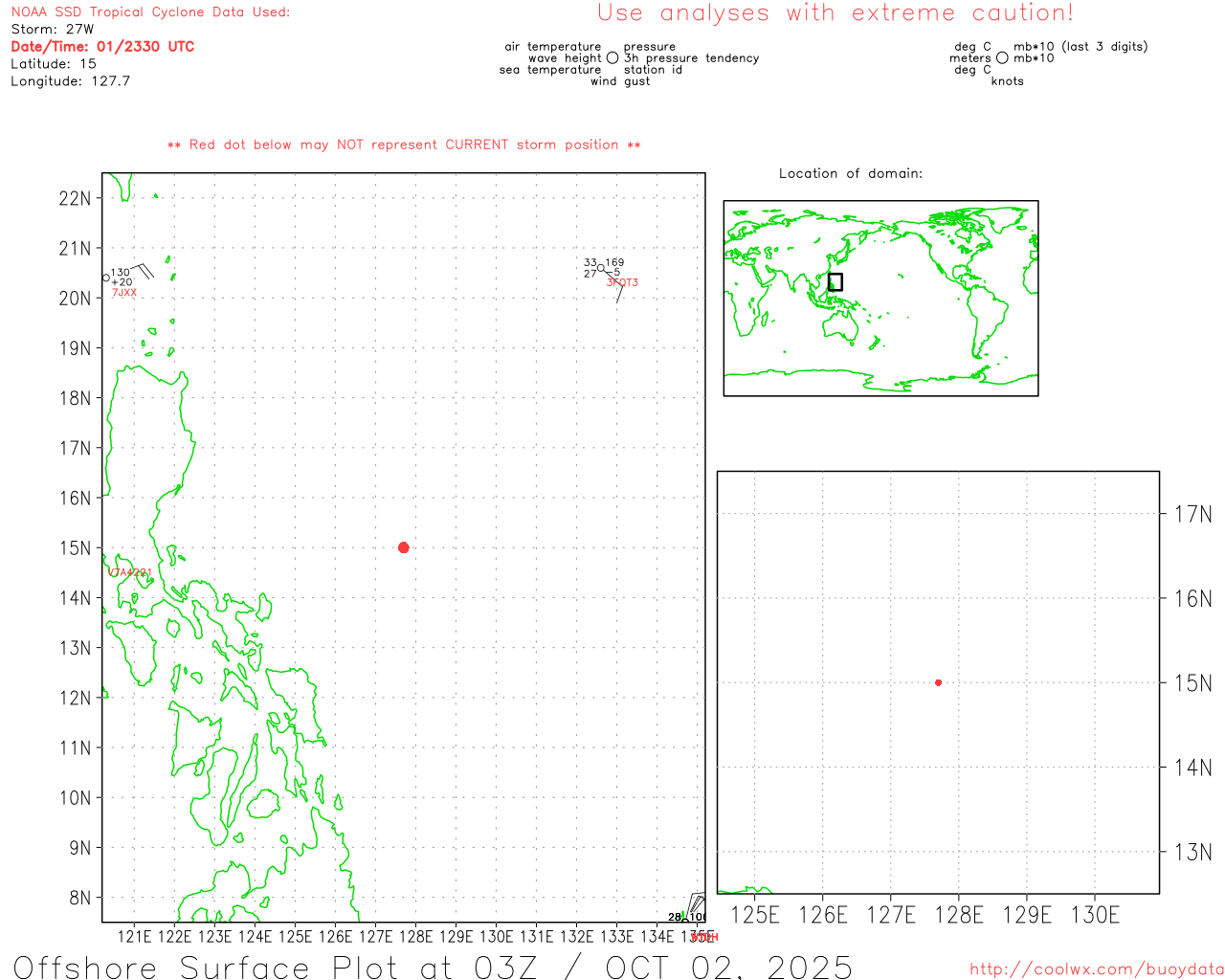Click station circle above 3FOT3 label
This screenshot has width=1225, height=980.
click(x=601, y=268)
